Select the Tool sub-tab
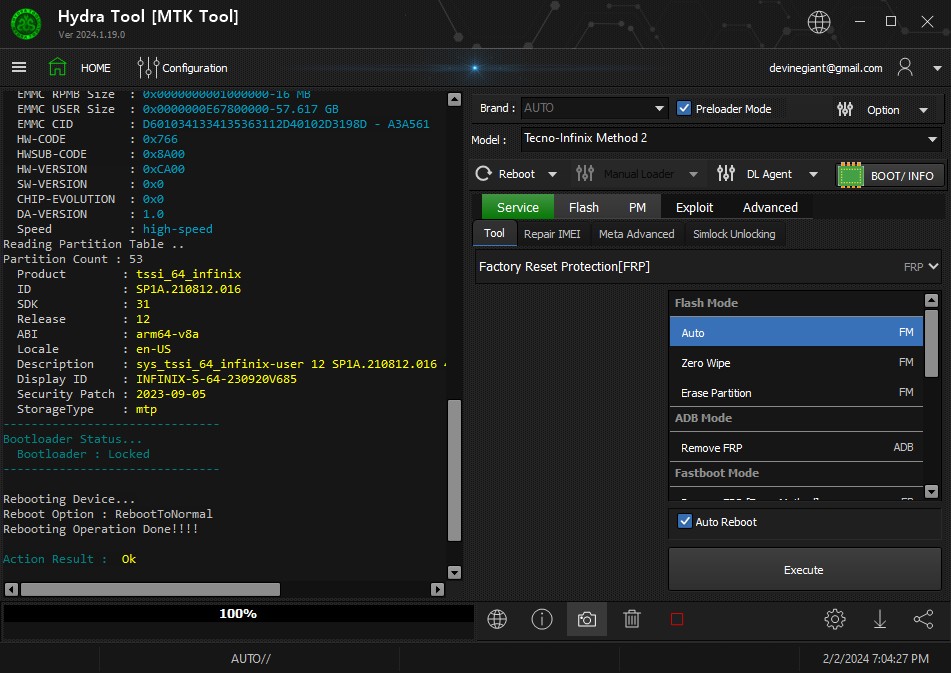The width and height of the screenshot is (951, 673). click(x=494, y=233)
